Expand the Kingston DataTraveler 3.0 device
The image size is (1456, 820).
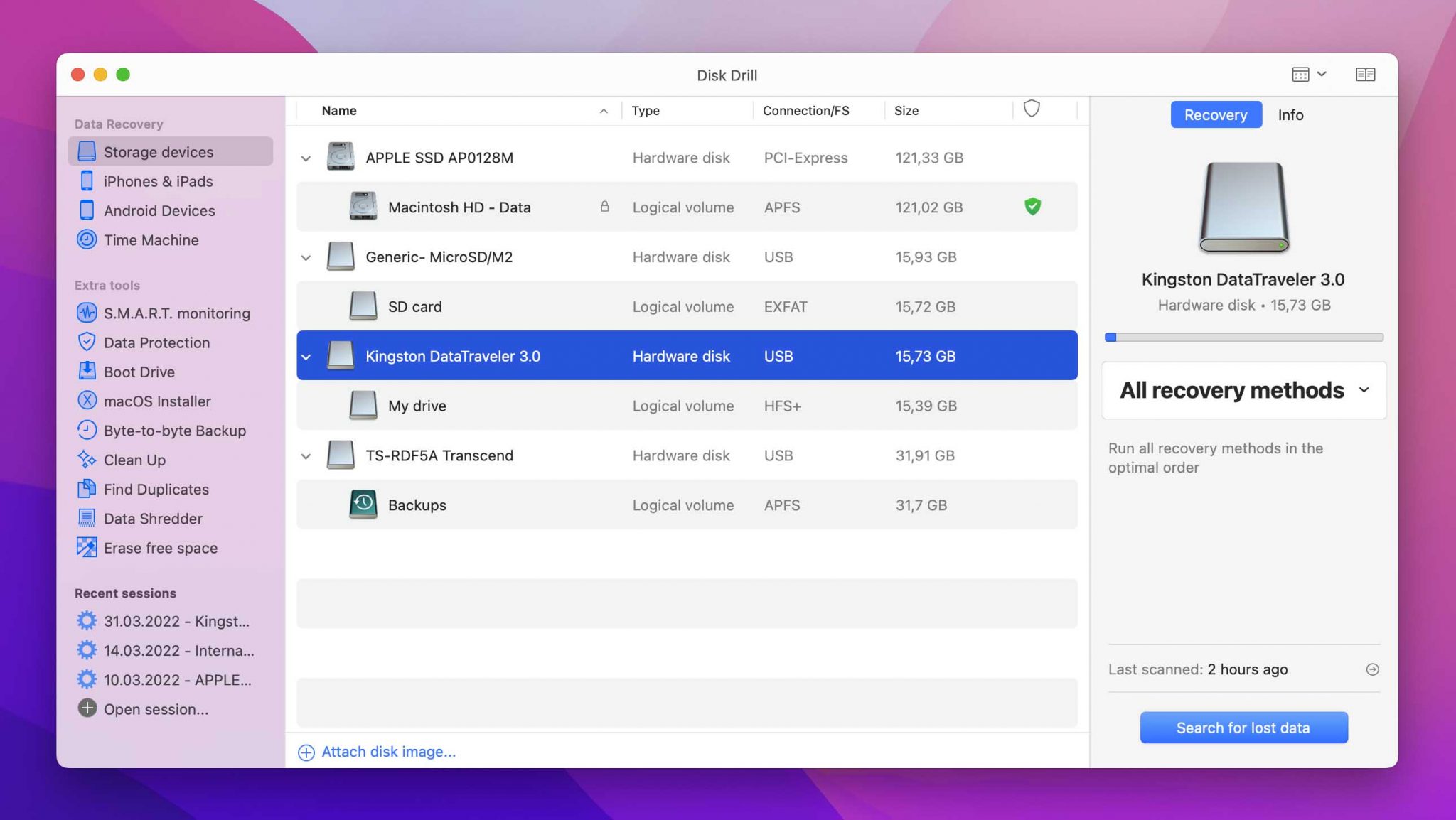pyautogui.click(x=305, y=355)
